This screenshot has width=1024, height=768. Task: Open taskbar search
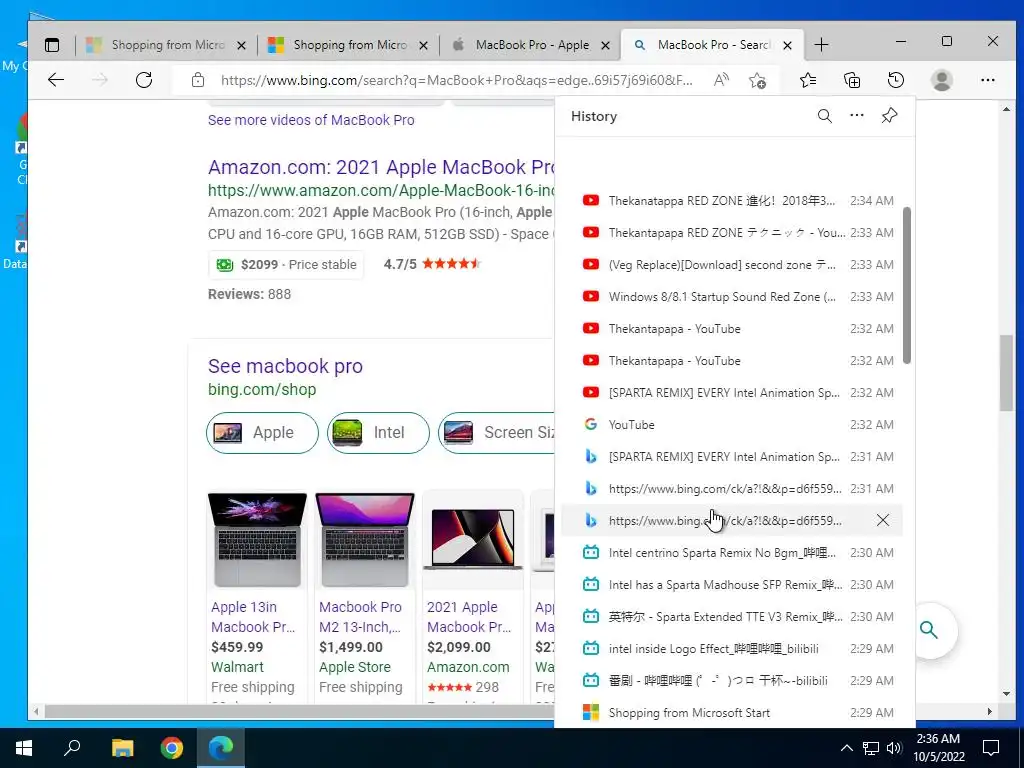coord(72,748)
